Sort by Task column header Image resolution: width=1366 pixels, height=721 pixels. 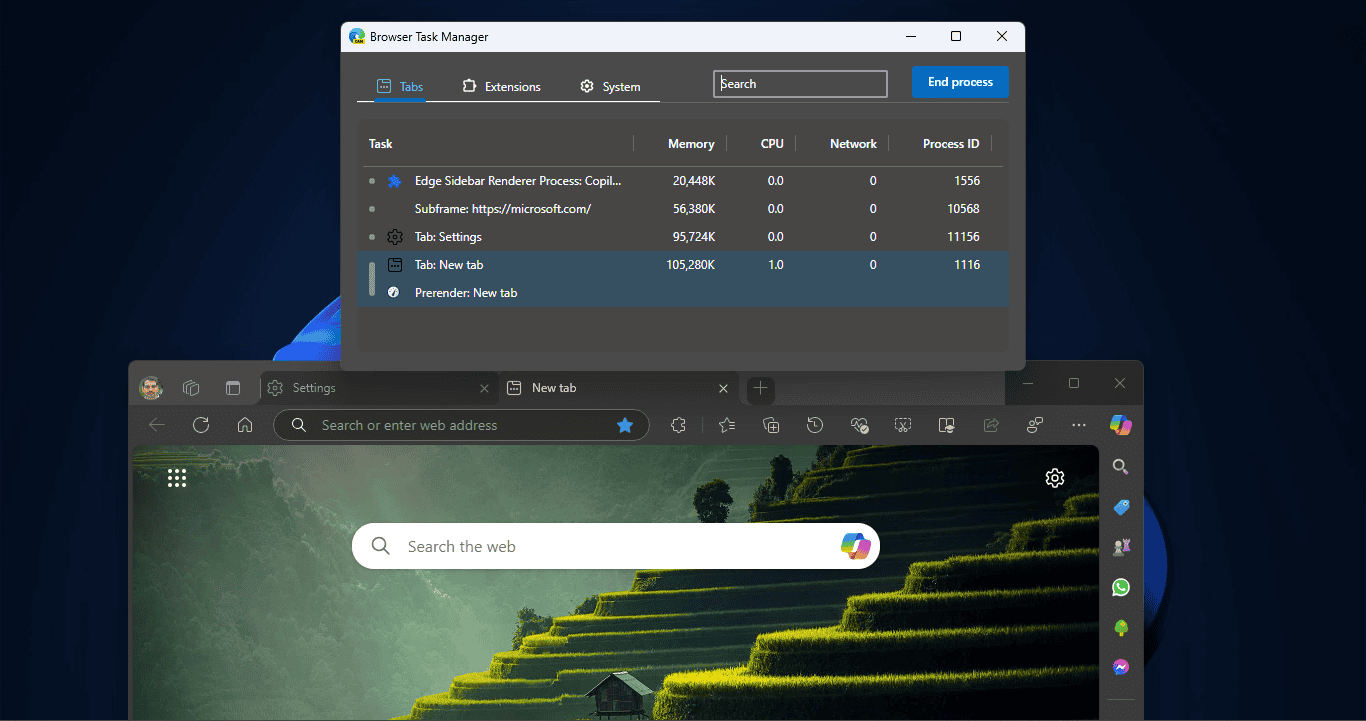click(x=381, y=144)
